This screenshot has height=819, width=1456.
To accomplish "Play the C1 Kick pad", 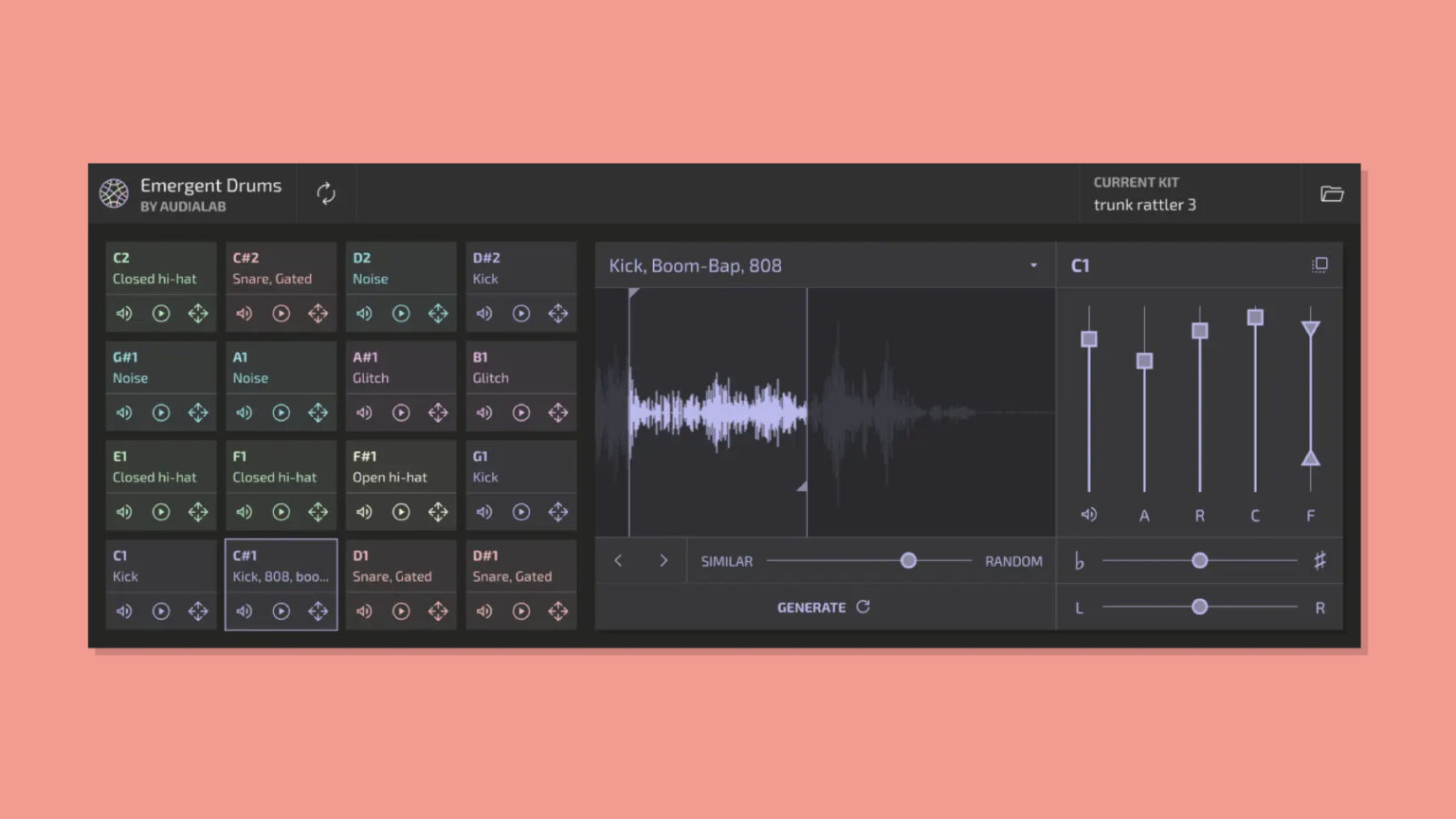I will (x=161, y=611).
